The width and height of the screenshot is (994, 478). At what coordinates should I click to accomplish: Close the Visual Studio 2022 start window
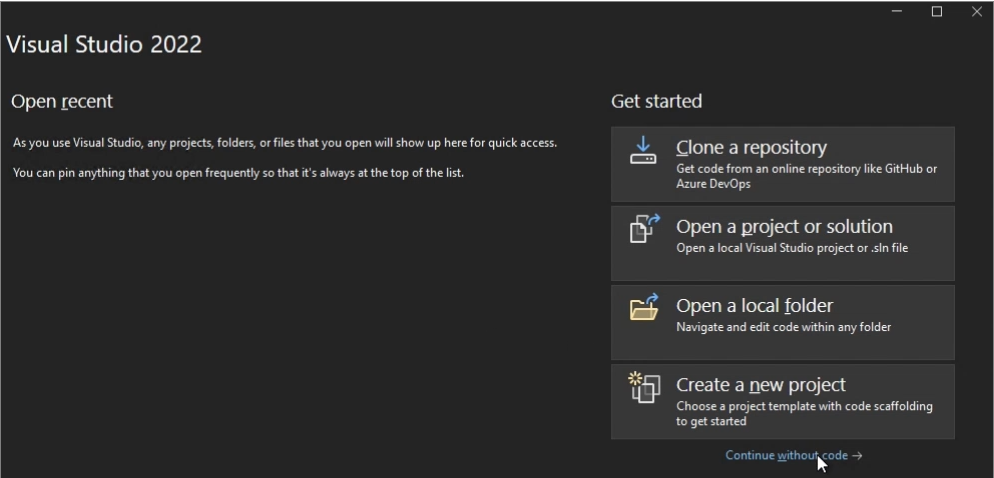(977, 11)
